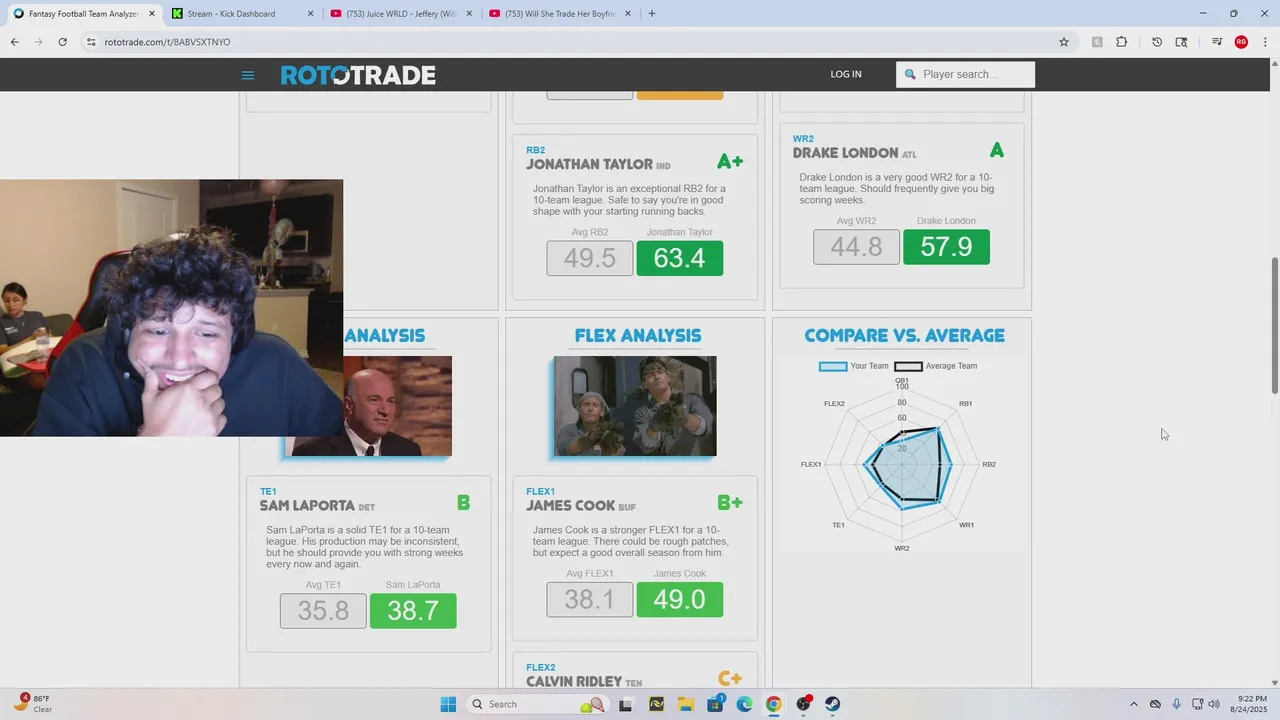The image size is (1280, 720).
Task: Click the A+ grade for Jonathan Taylor
Action: [x=730, y=162]
